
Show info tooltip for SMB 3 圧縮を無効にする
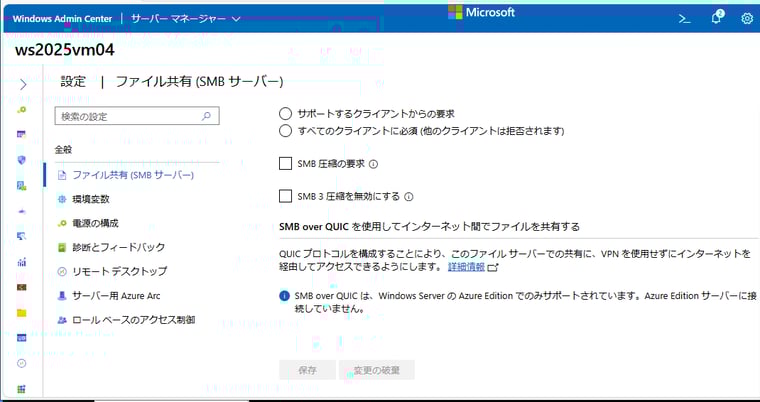pos(409,197)
